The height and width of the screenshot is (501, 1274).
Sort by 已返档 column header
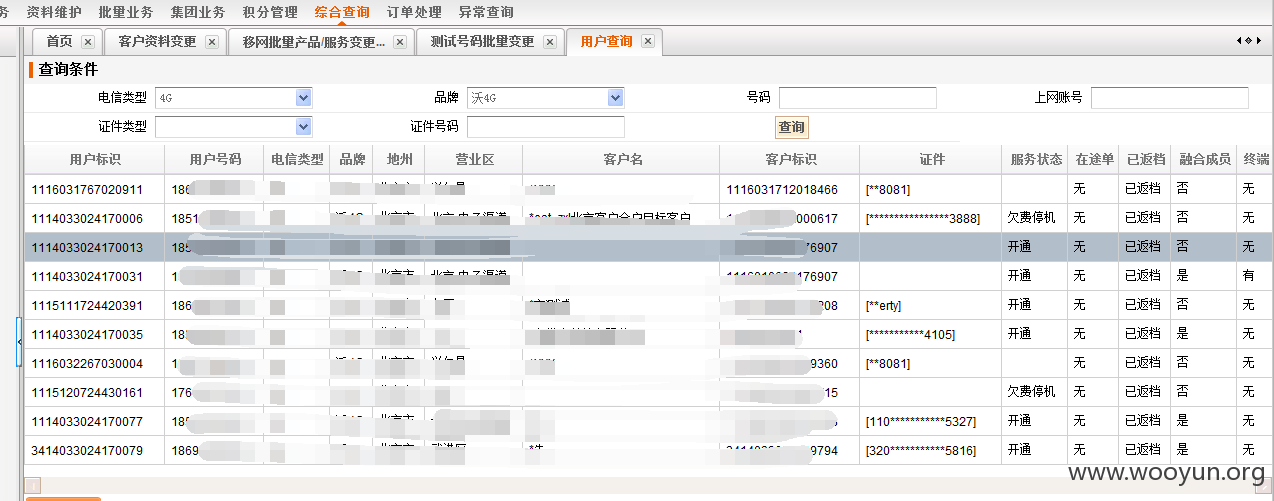click(1145, 160)
